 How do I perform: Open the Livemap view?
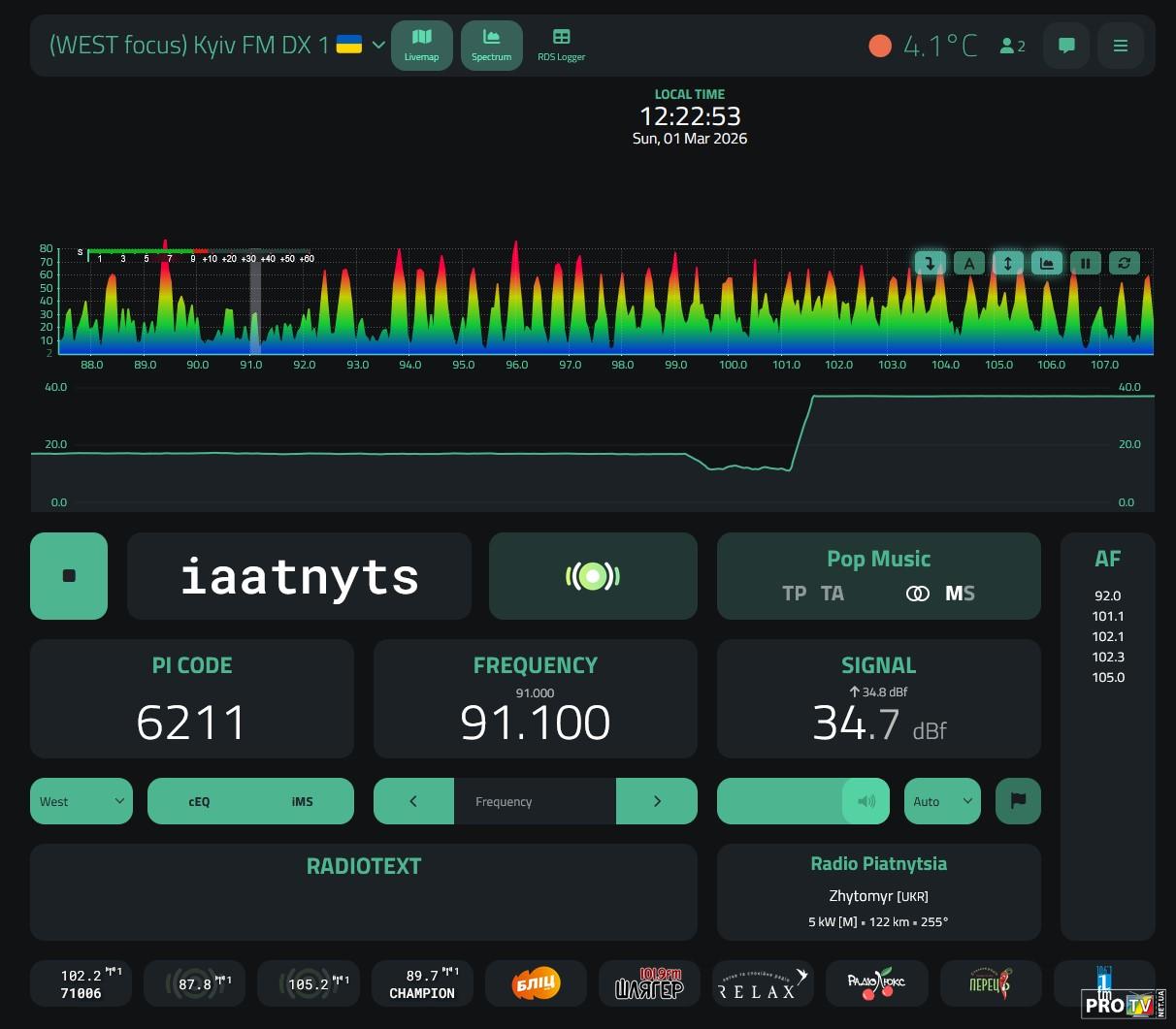pos(421,45)
